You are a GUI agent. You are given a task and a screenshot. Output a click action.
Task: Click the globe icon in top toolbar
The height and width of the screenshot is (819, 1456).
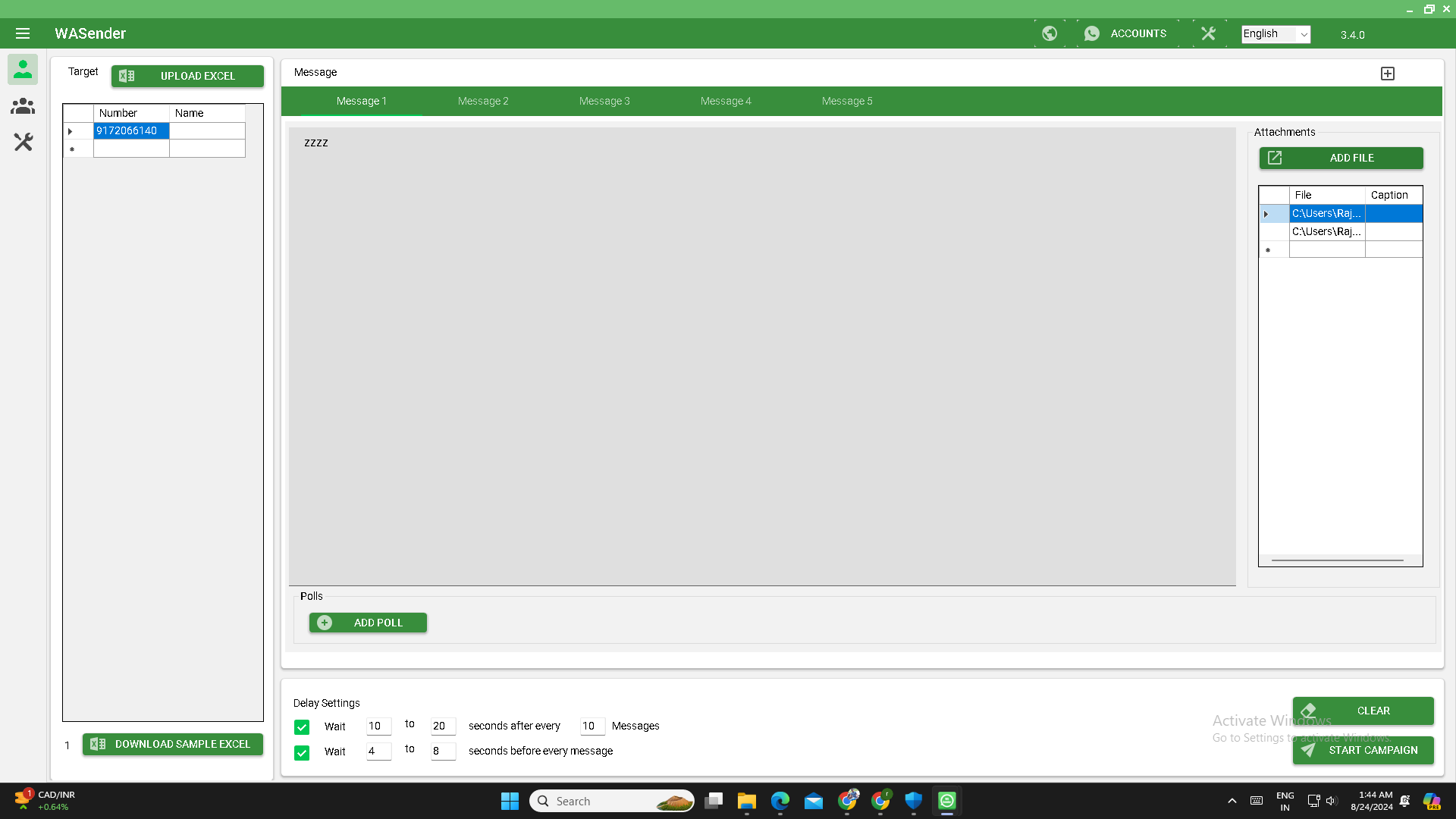[1050, 33]
